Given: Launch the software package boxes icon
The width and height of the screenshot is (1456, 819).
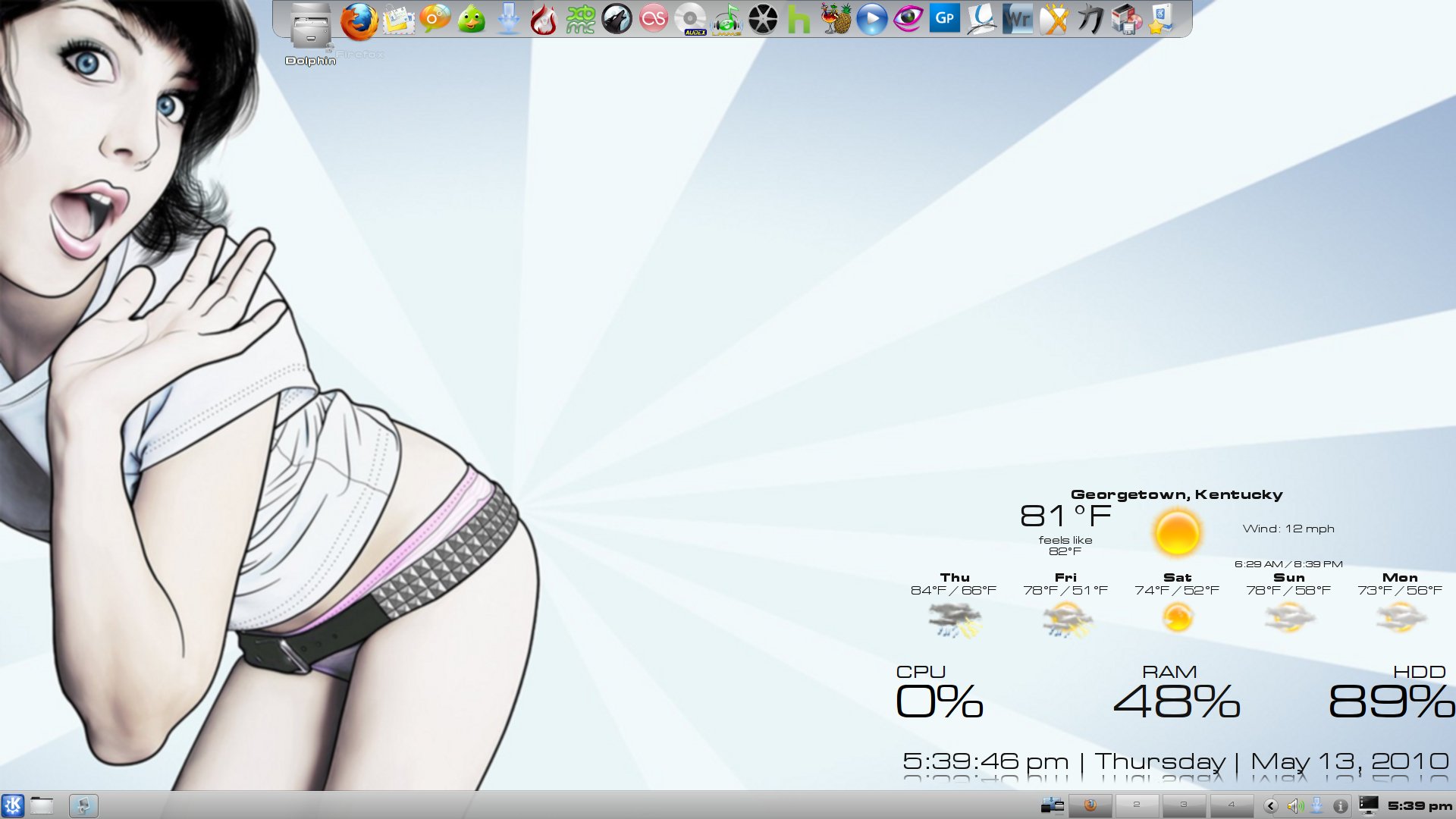Looking at the screenshot, I should coord(1126,19).
